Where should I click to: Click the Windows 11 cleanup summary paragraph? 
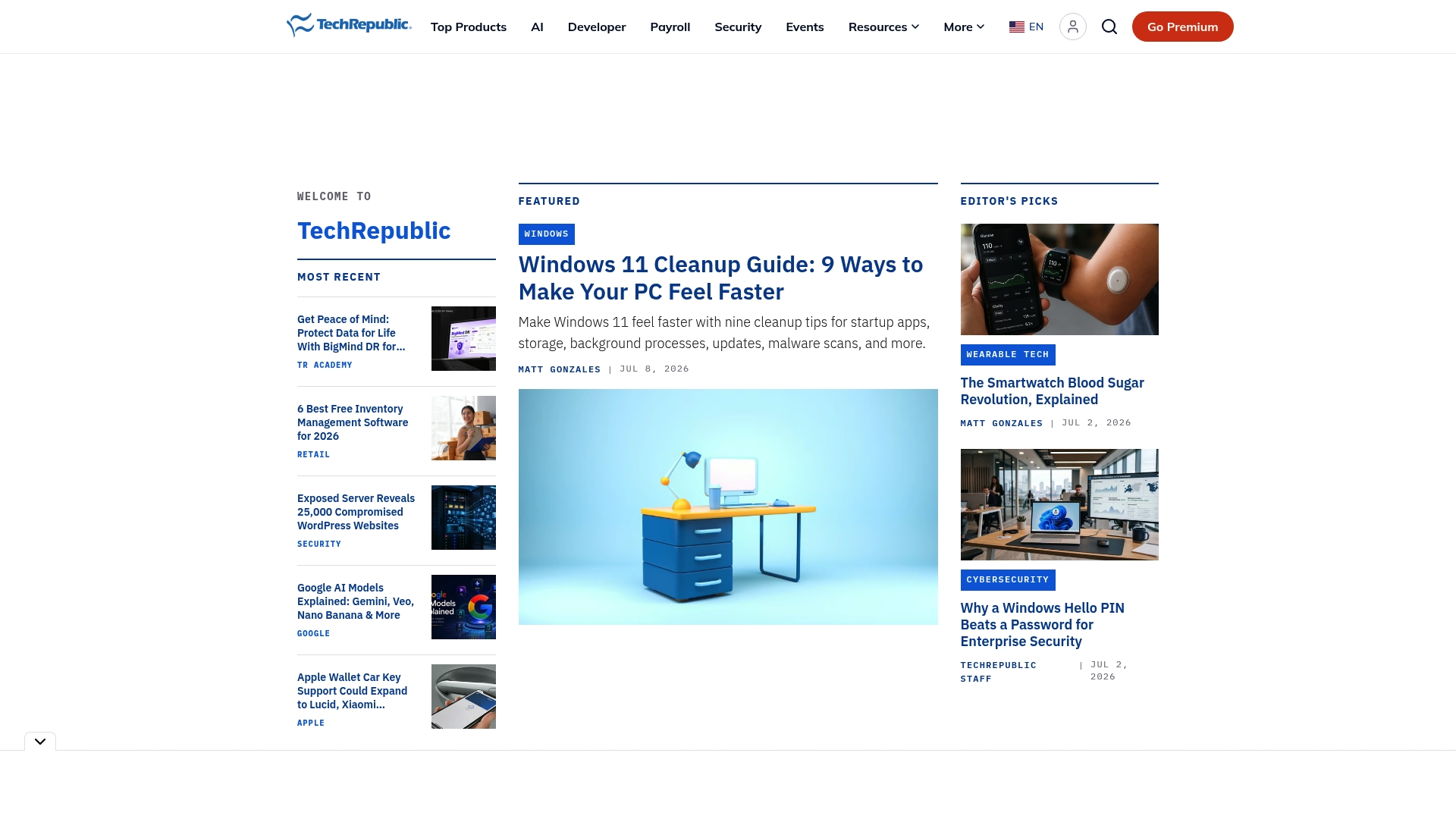point(724,333)
